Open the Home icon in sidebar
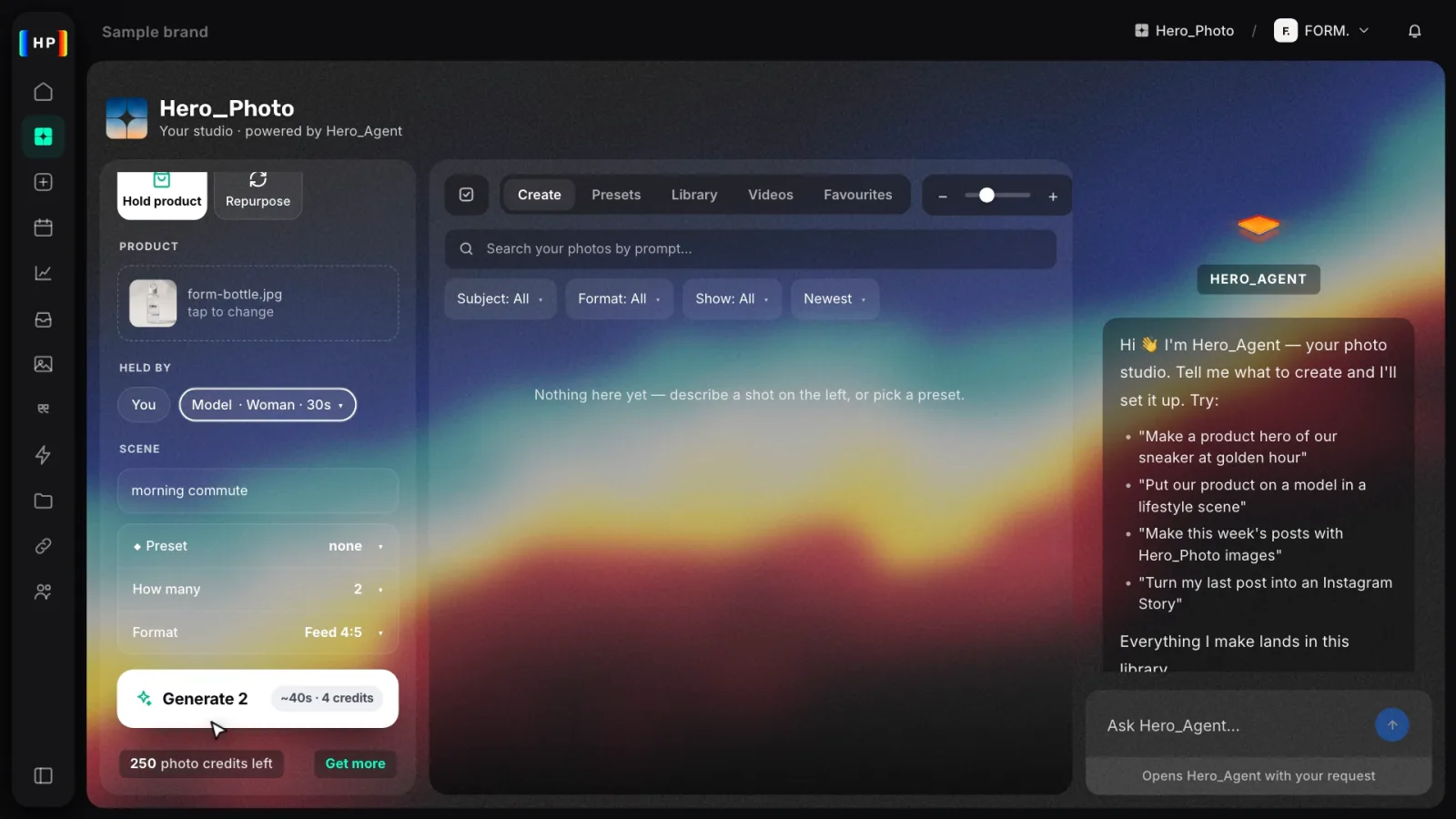This screenshot has height=819, width=1456. click(43, 92)
